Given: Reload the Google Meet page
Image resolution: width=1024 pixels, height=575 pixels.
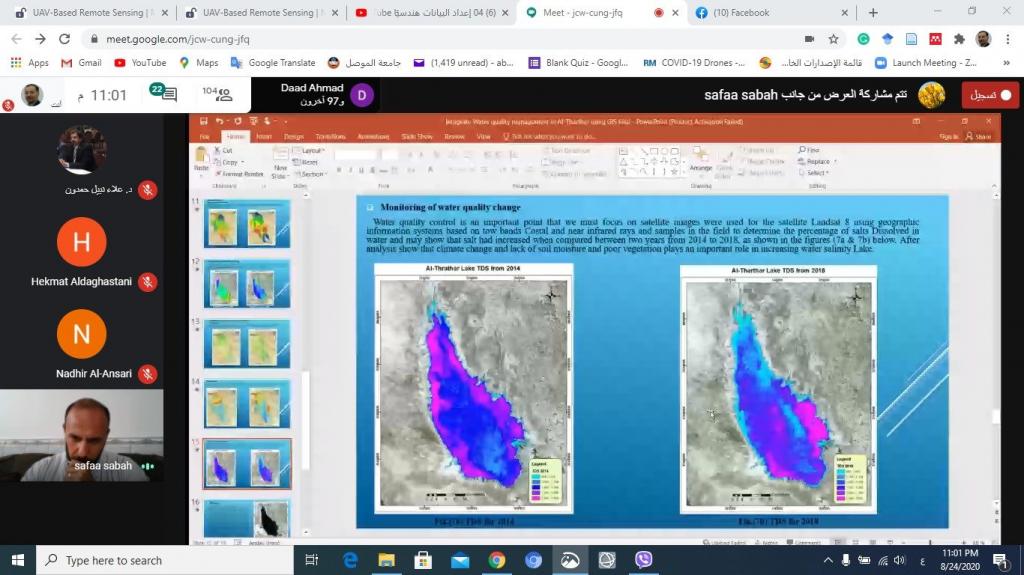Looking at the screenshot, I should click(65, 39).
